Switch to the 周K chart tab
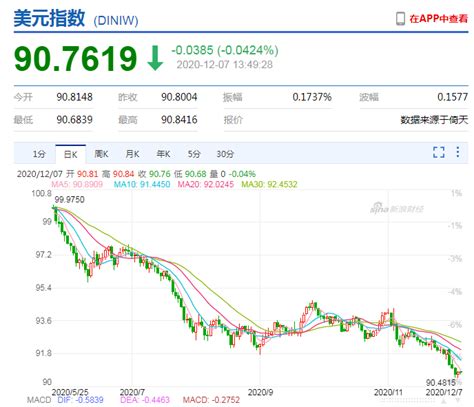The height and width of the screenshot is (407, 474). click(101, 154)
